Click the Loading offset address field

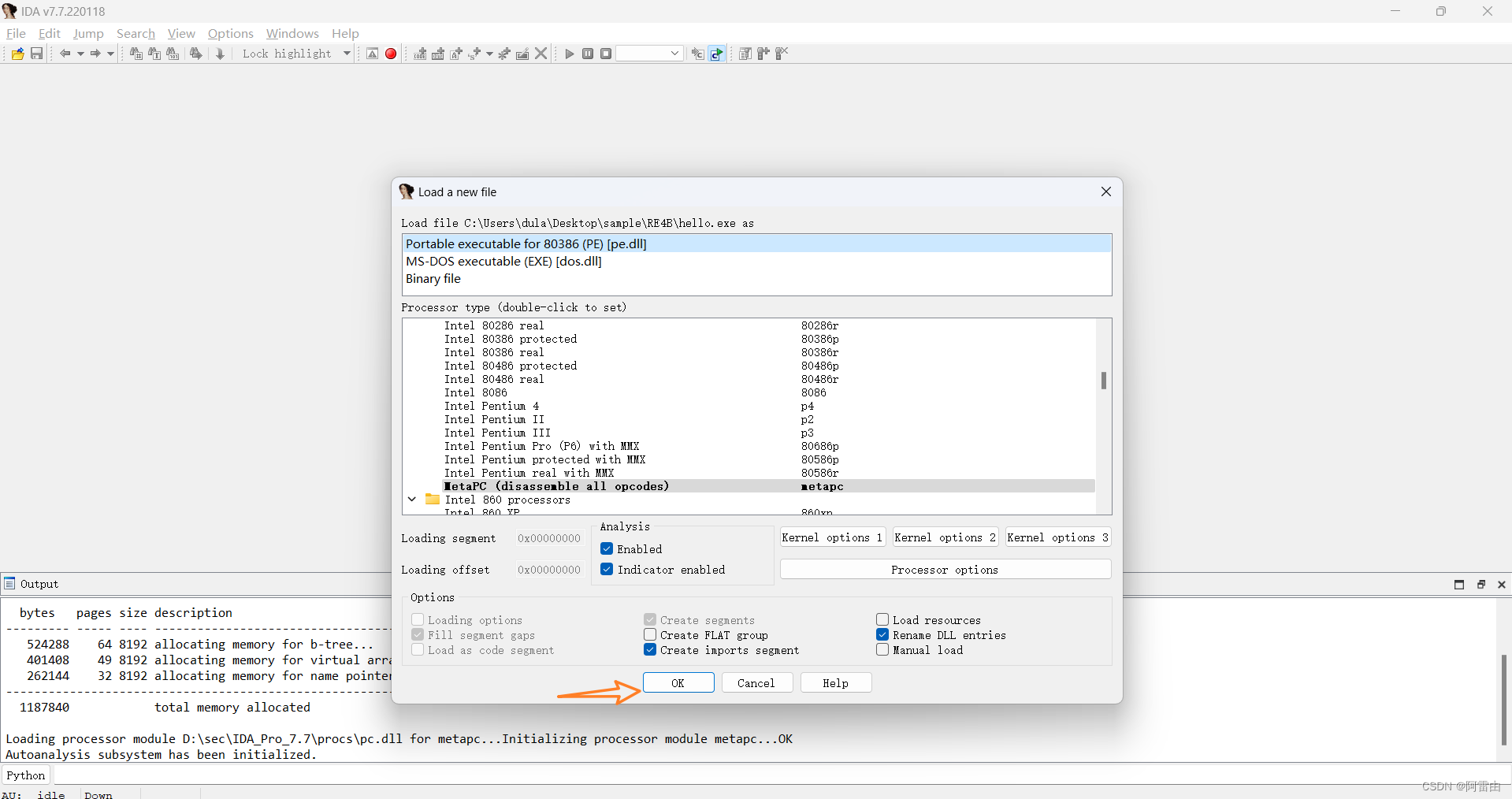click(548, 570)
